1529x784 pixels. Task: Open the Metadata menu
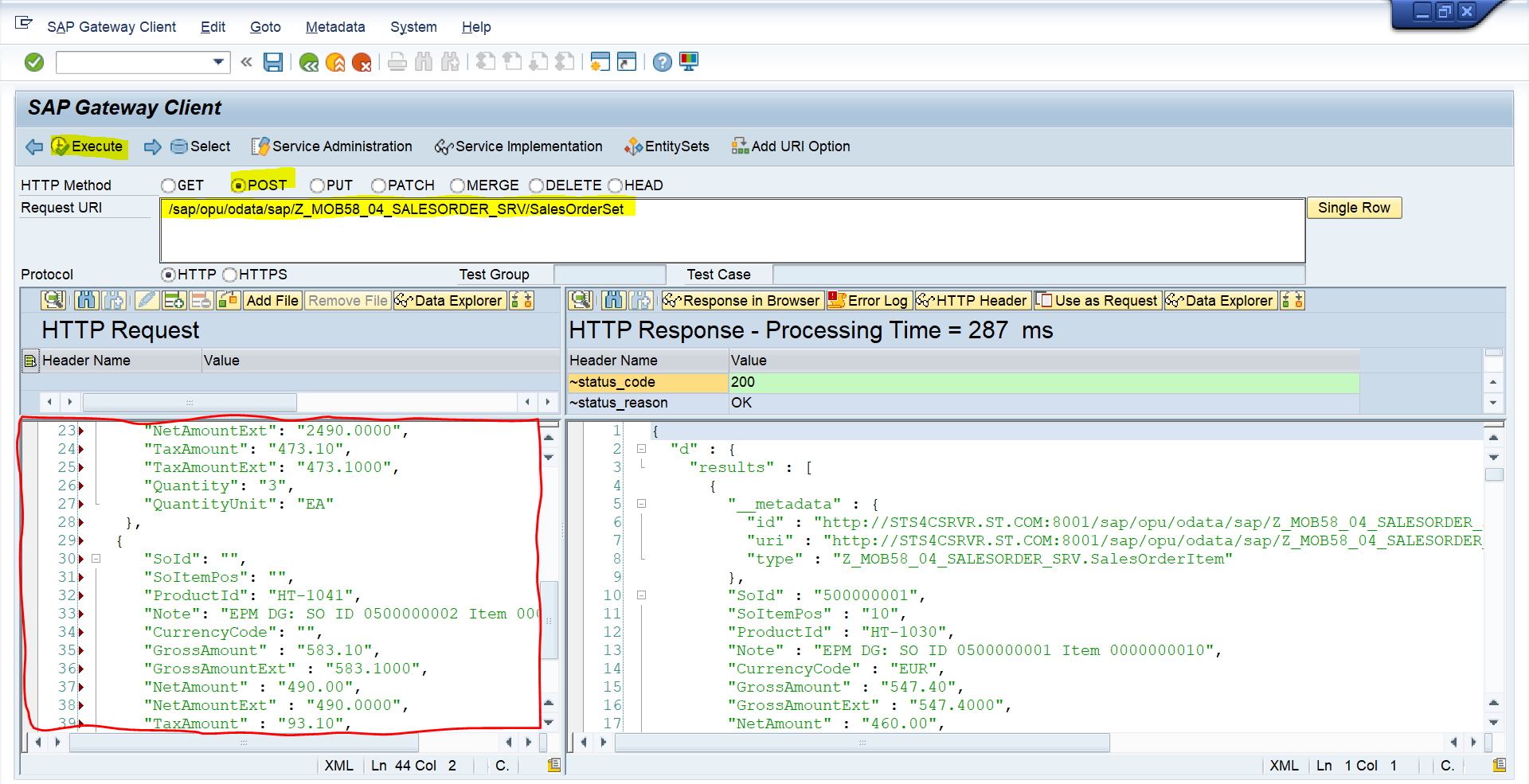tap(334, 27)
